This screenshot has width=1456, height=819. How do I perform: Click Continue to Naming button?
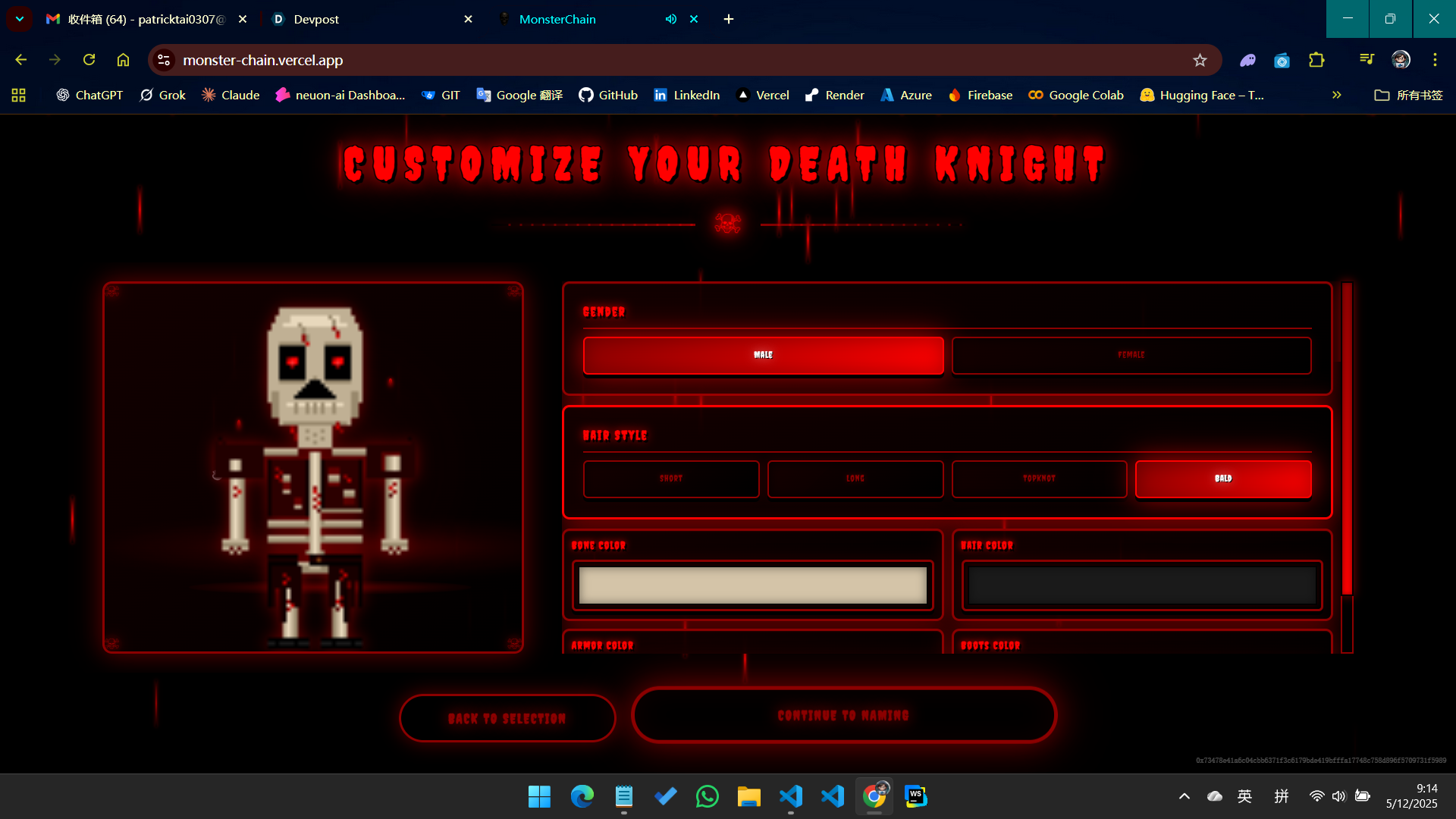[843, 715]
